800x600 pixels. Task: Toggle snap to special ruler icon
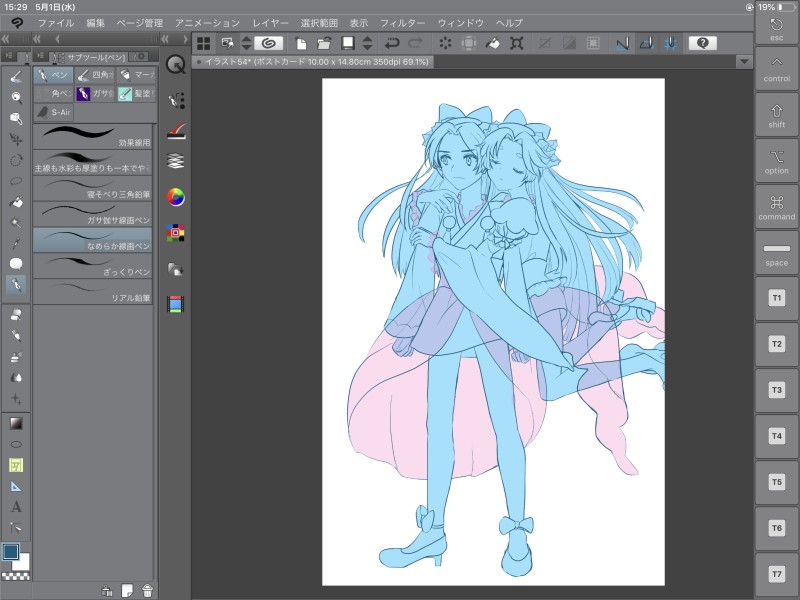click(x=645, y=43)
